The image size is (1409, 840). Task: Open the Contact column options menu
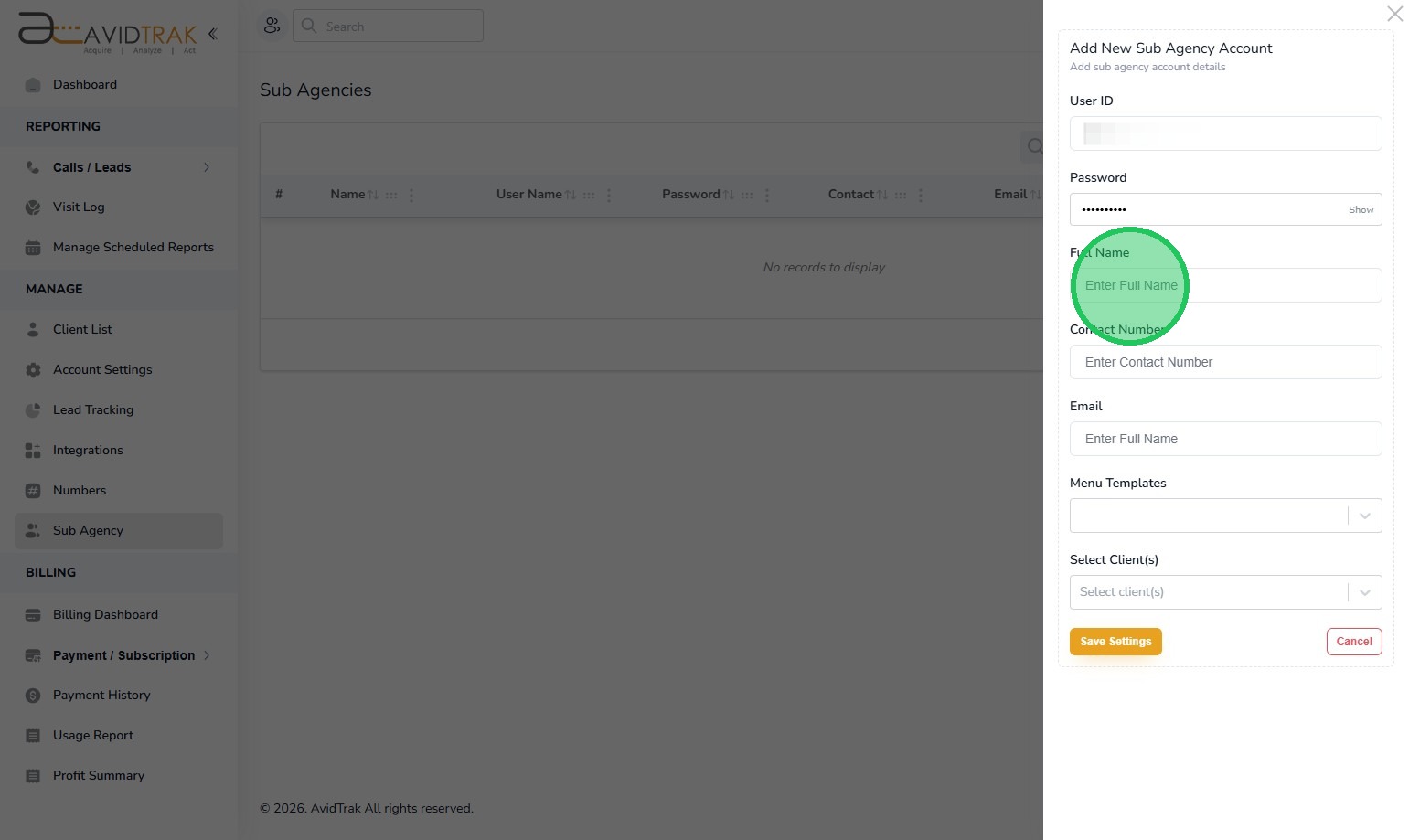tap(921, 195)
